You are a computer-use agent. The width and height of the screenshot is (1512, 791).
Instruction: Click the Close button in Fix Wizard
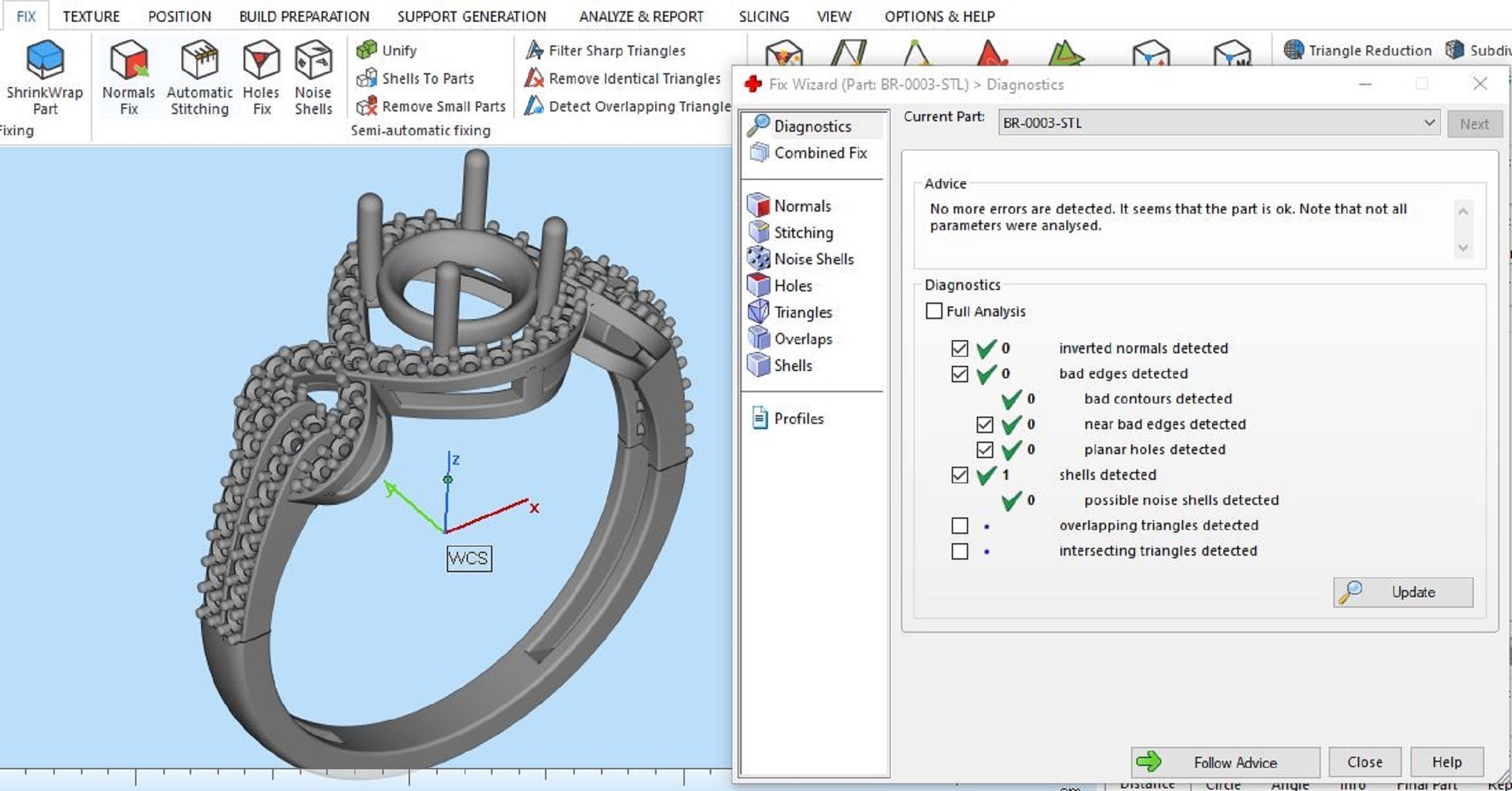click(1364, 762)
